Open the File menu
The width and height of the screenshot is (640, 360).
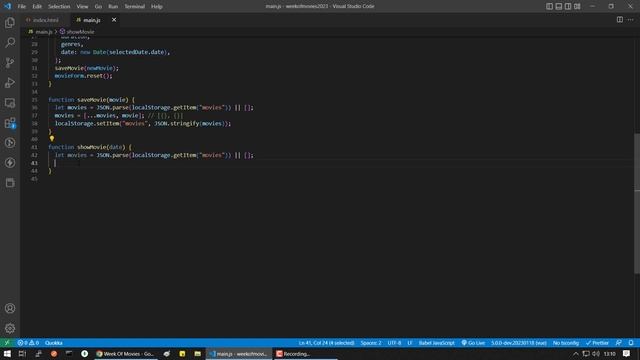(x=22, y=7)
